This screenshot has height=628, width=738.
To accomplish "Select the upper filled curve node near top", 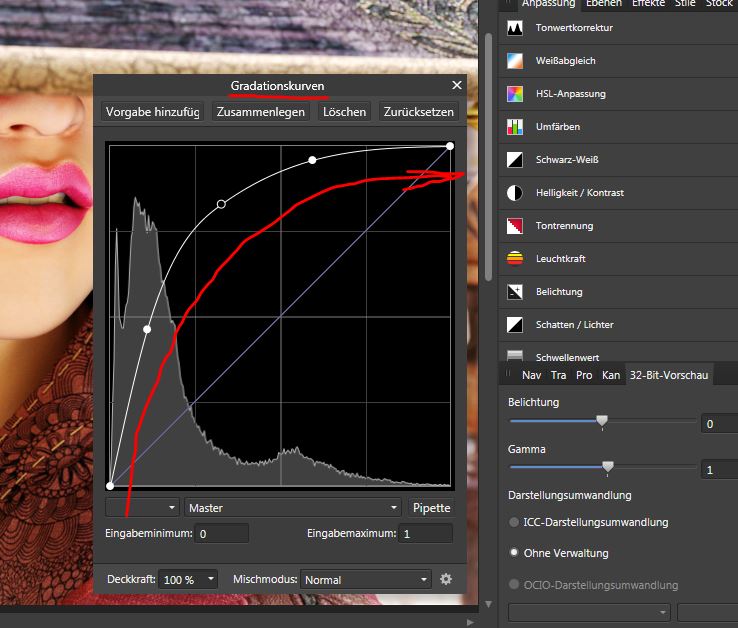I will tap(313, 160).
